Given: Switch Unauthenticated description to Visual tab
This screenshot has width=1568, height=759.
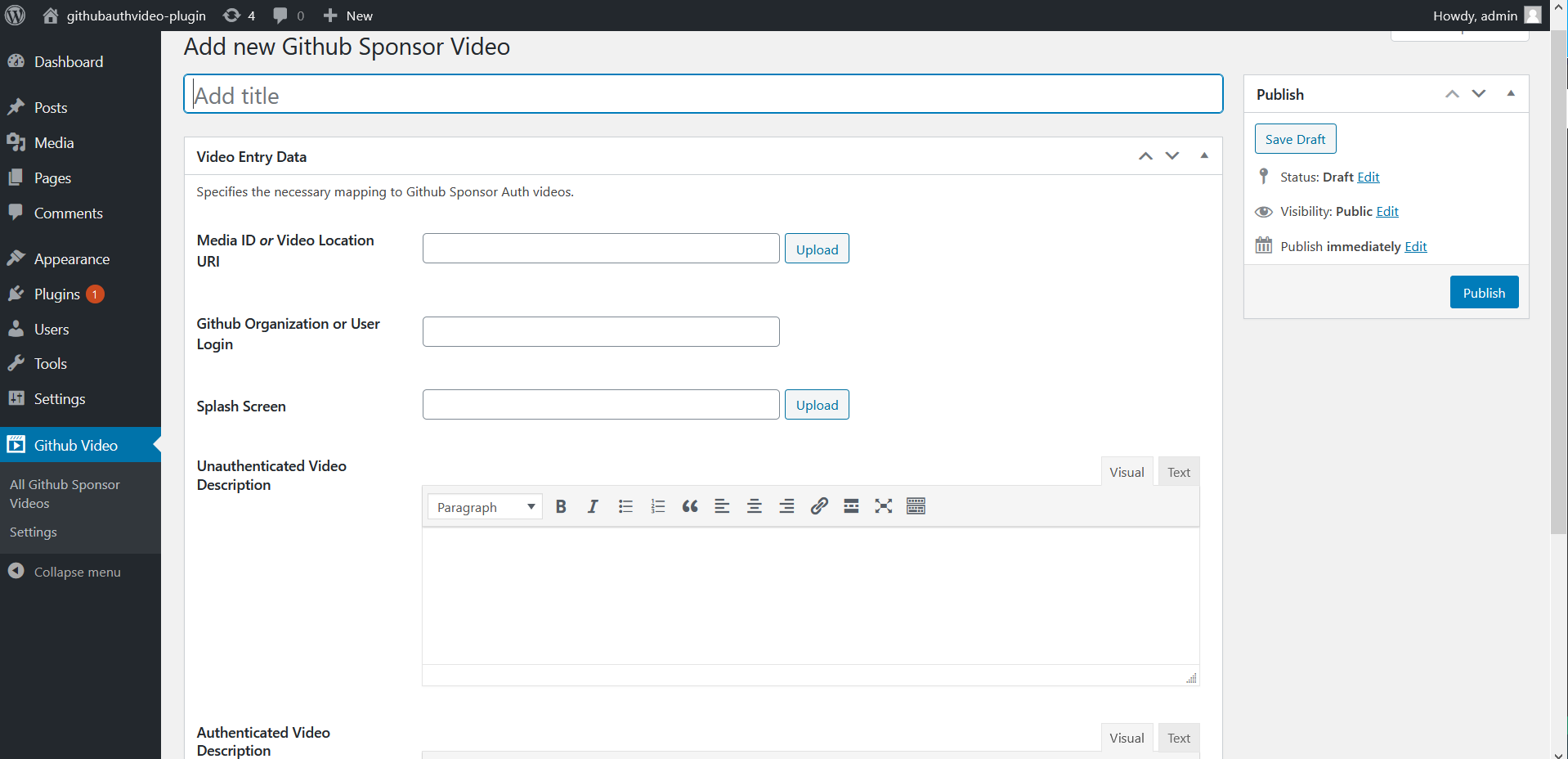Looking at the screenshot, I should (x=1127, y=472).
